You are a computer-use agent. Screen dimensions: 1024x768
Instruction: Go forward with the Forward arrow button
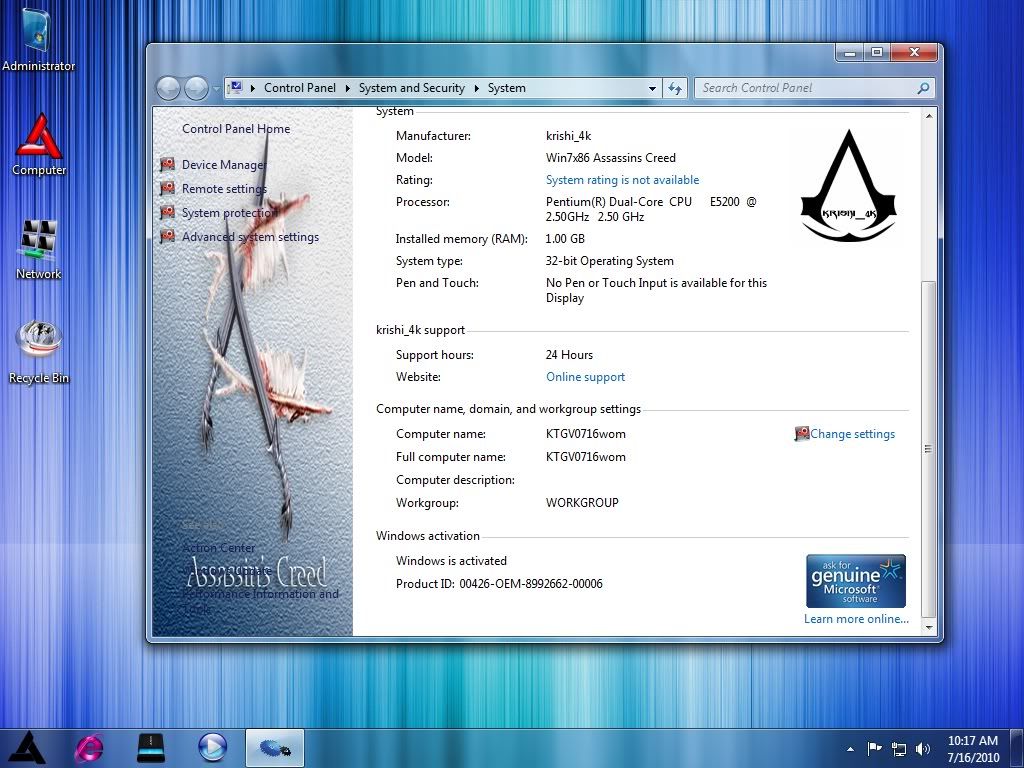(x=196, y=88)
